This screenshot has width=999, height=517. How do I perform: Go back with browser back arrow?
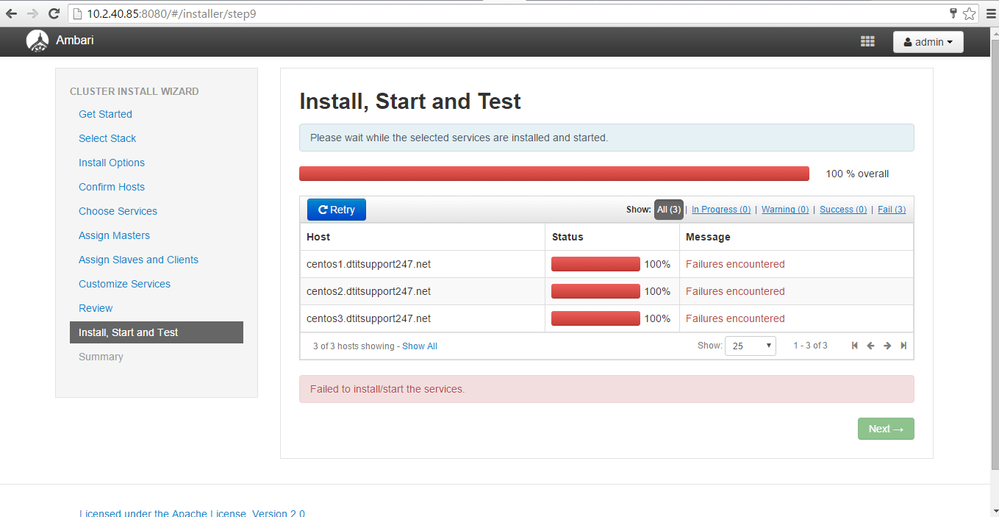[x=11, y=13]
